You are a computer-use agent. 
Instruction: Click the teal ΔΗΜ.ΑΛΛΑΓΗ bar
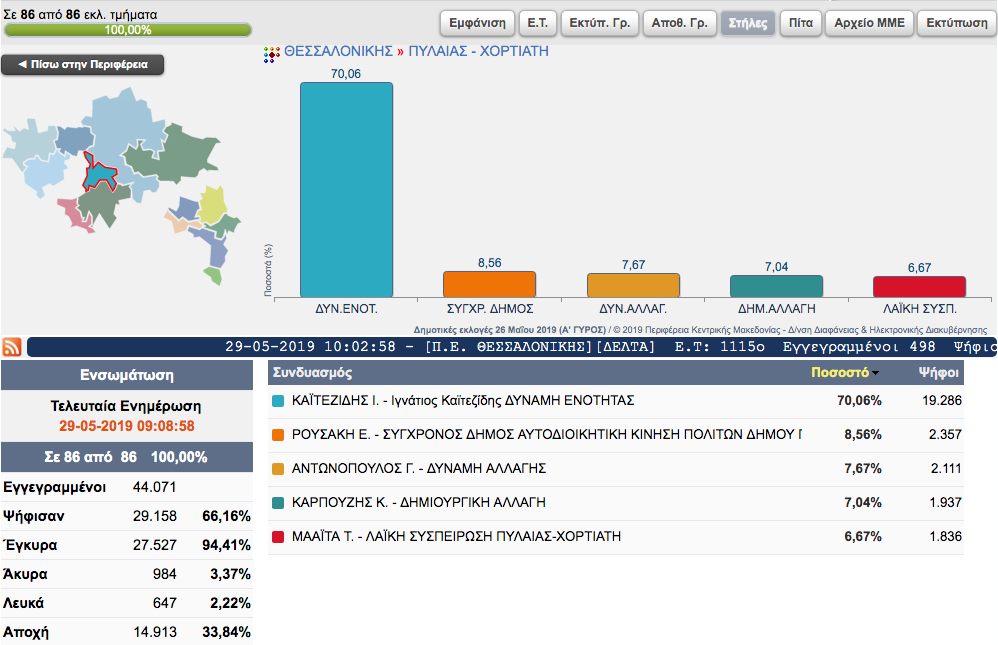tap(777, 287)
